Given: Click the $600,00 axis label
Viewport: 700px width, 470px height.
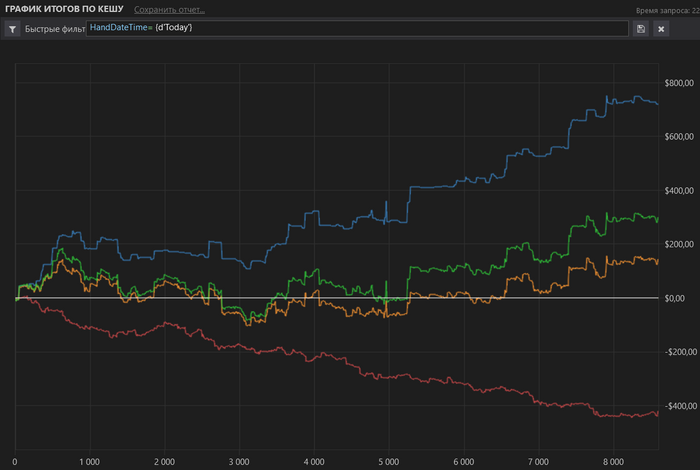Looking at the screenshot, I should [679, 137].
